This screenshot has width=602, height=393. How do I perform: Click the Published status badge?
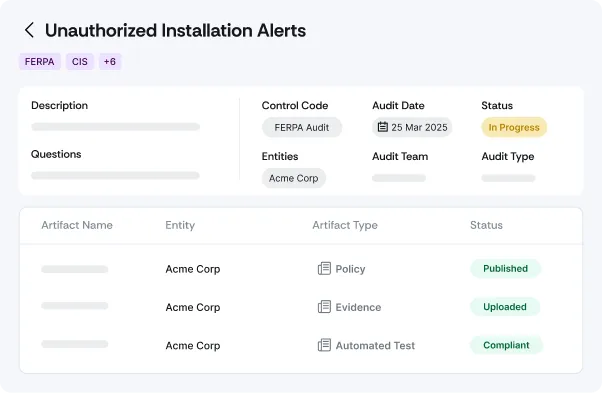click(x=506, y=269)
